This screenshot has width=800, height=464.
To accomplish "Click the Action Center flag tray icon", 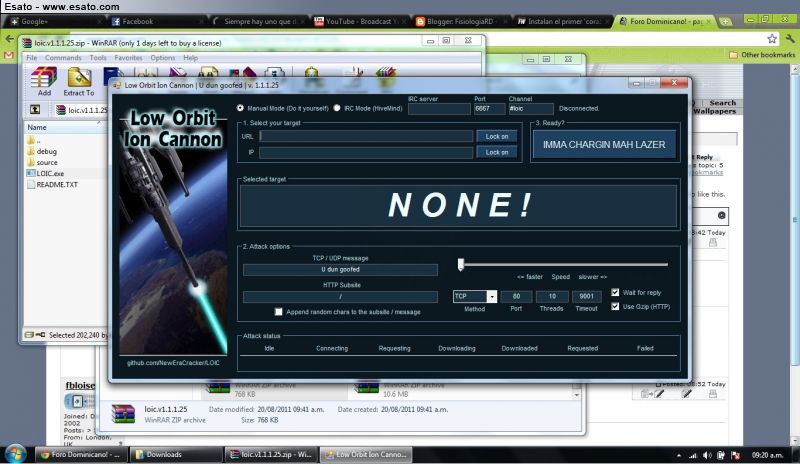I will tap(735, 455).
